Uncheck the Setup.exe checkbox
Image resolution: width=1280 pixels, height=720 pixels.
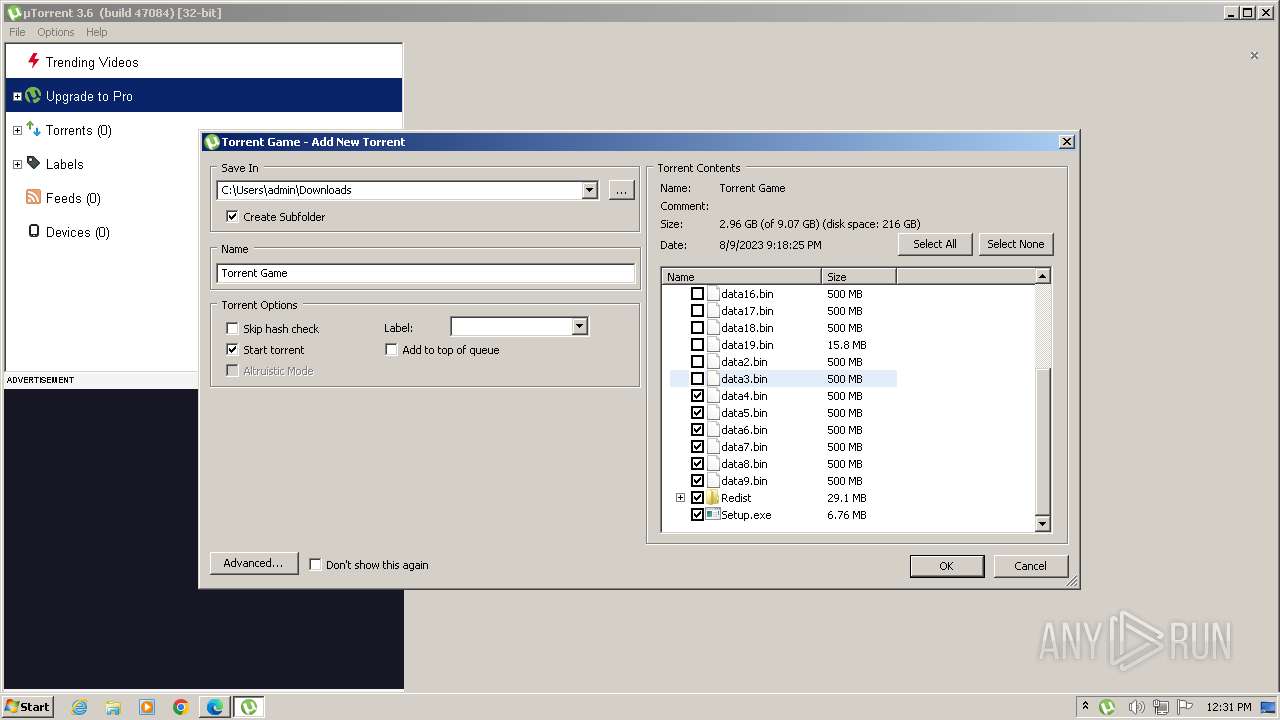[x=698, y=515]
